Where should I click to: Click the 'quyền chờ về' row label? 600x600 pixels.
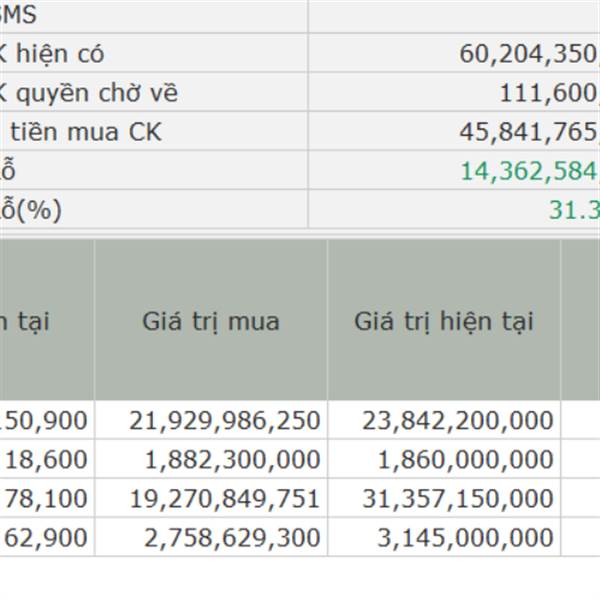pyautogui.click(x=97, y=93)
